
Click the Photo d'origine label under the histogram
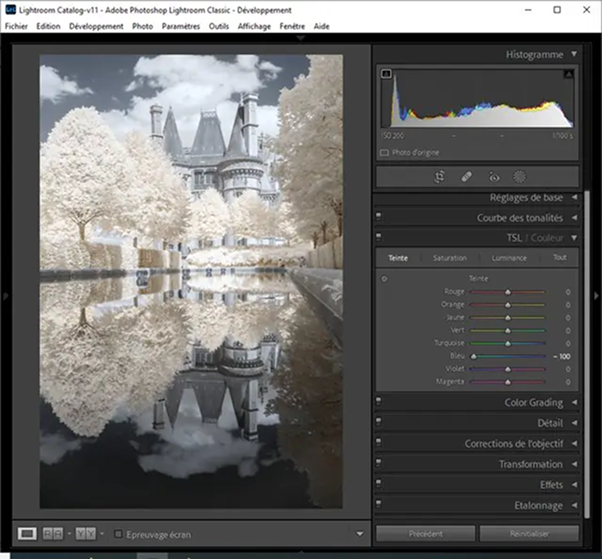[415, 152]
